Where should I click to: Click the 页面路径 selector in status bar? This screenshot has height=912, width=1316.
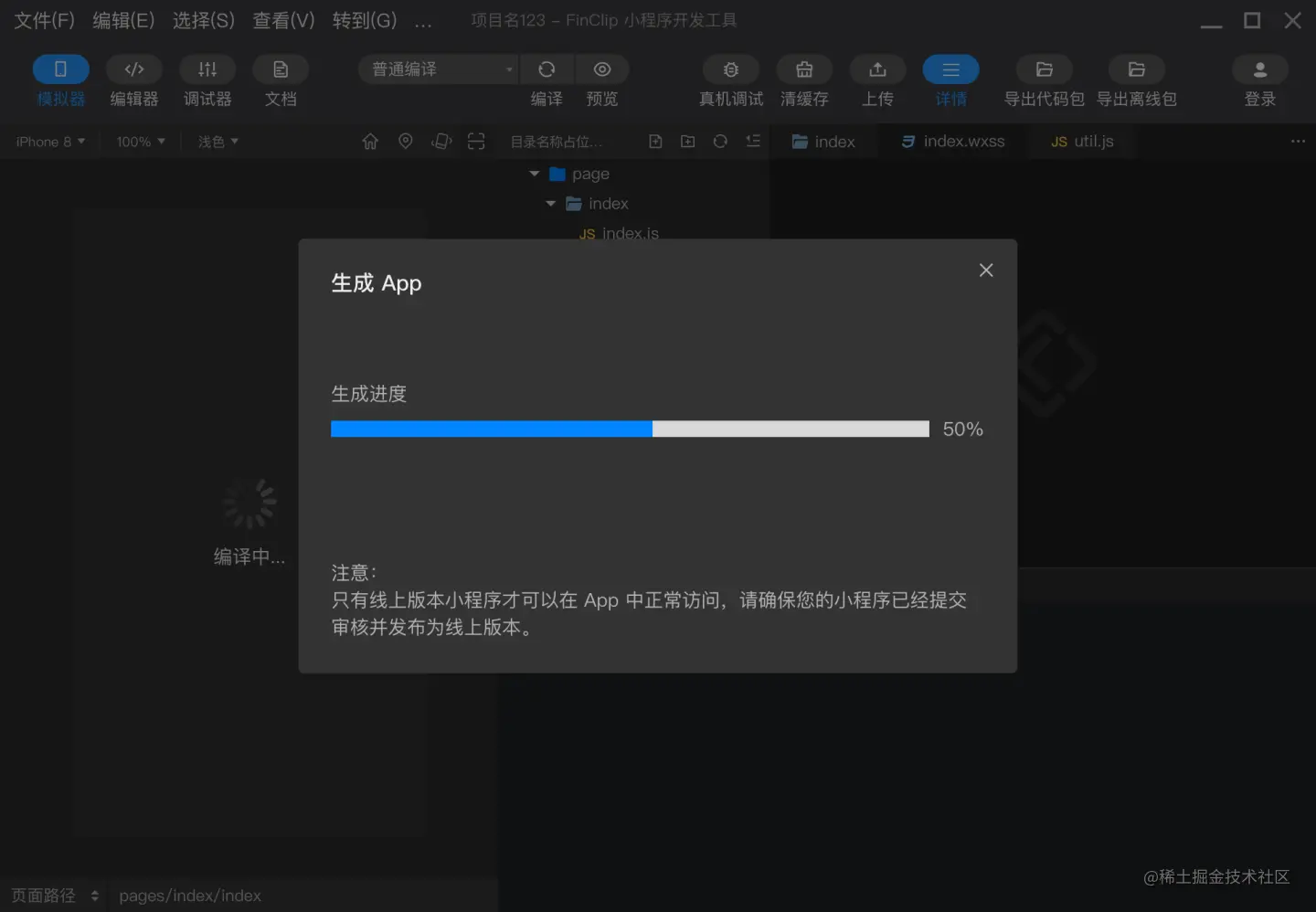tap(55, 896)
